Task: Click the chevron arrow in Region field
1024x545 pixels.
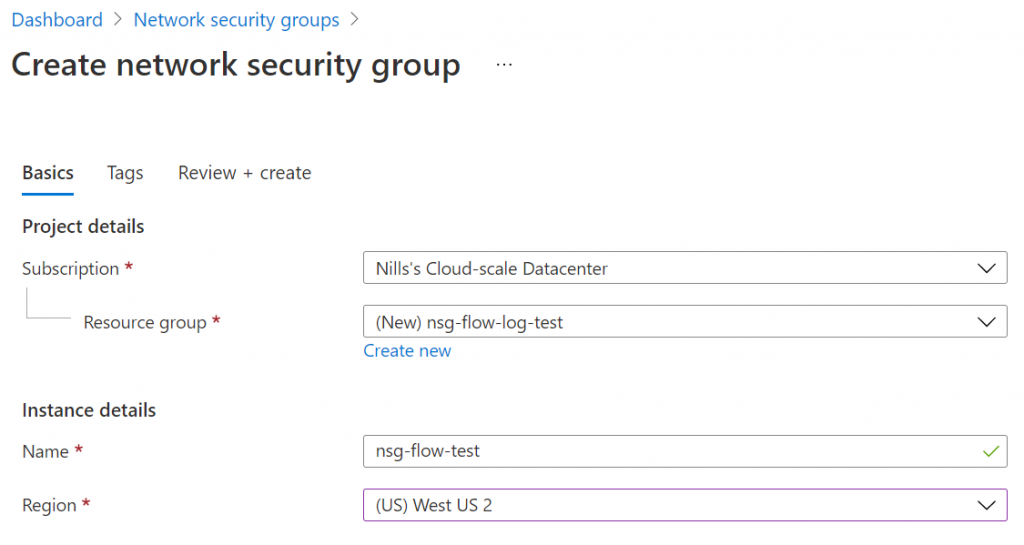Action: [986, 505]
